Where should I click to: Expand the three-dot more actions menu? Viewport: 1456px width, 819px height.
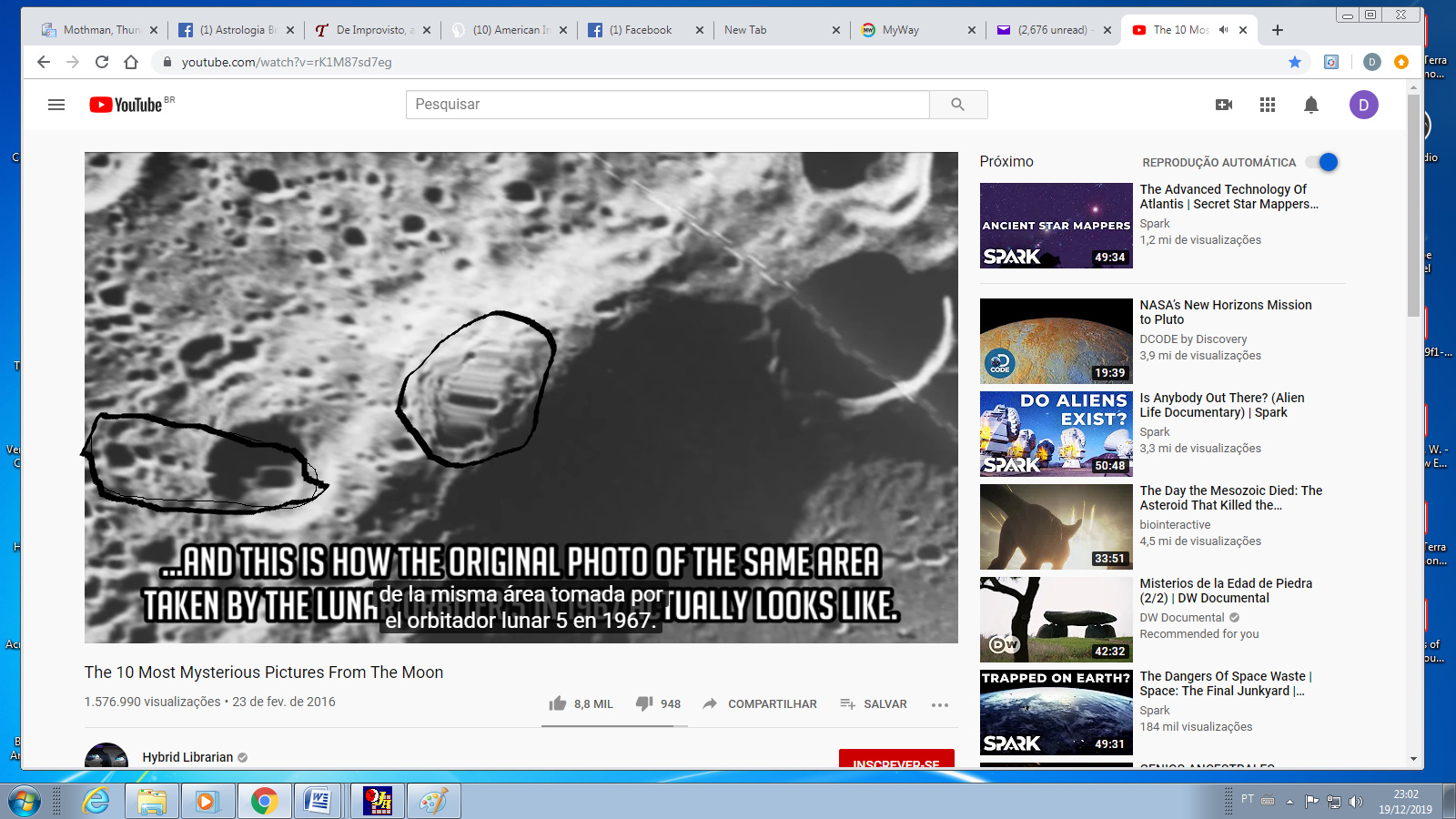(x=940, y=704)
